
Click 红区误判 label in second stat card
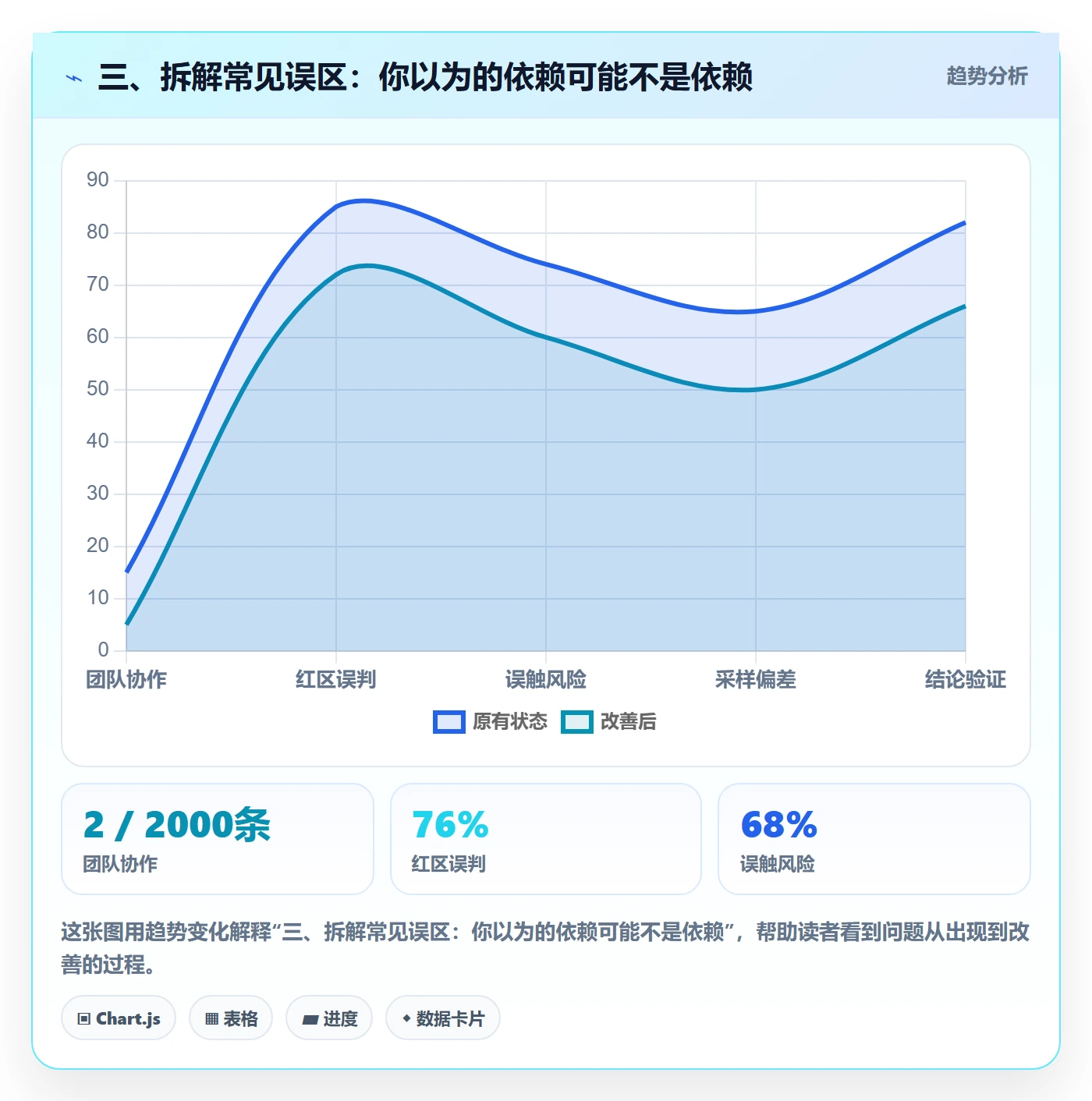click(448, 864)
